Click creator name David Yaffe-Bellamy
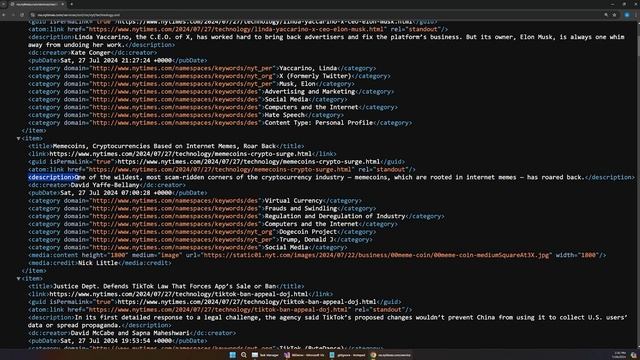 105,185
